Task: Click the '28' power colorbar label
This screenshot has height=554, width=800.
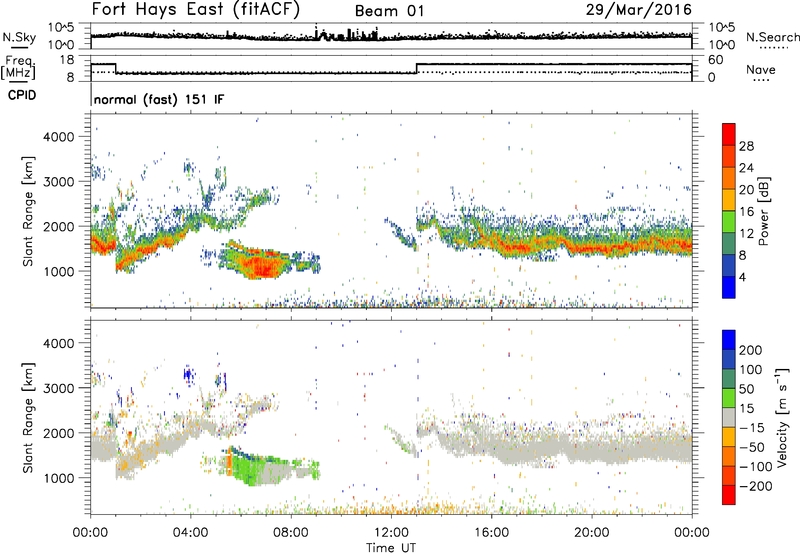Action: coord(746,146)
